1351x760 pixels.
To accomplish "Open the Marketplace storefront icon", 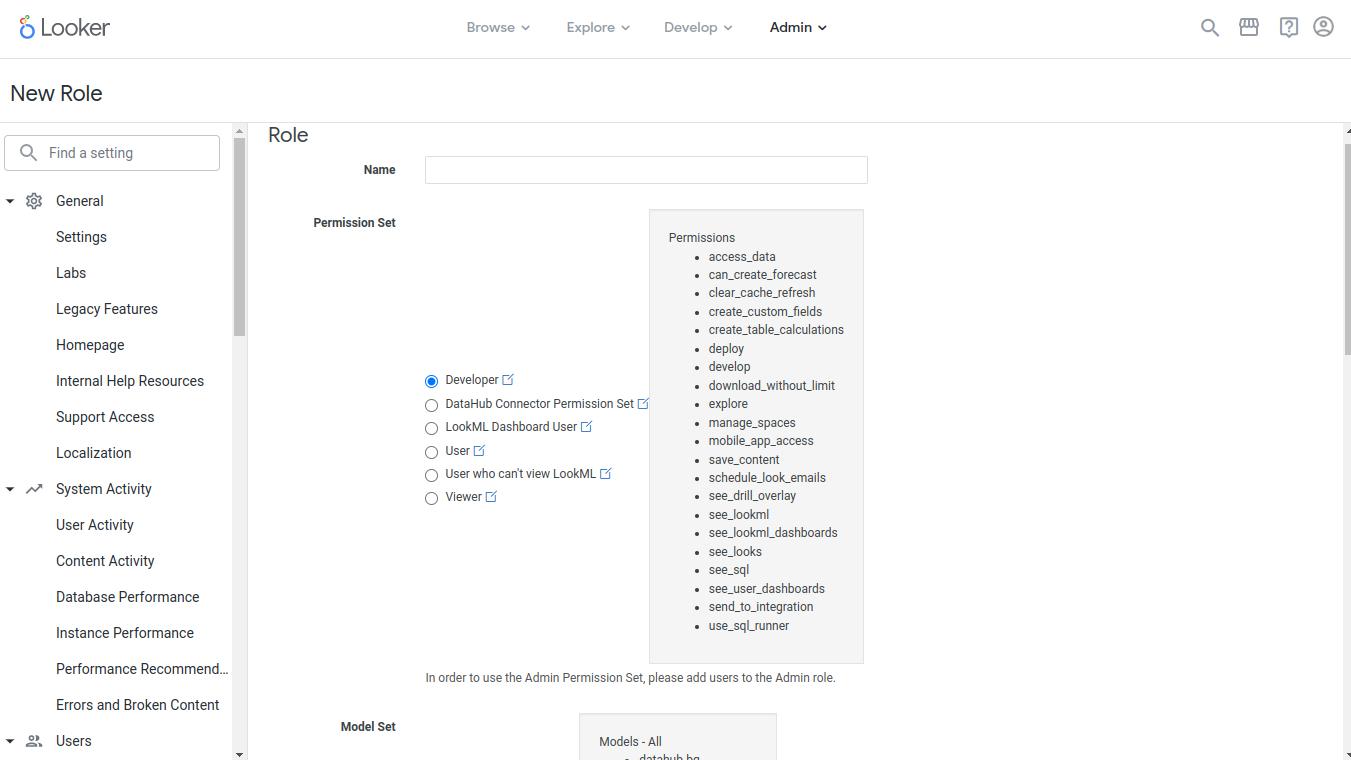I will pos(1249,28).
